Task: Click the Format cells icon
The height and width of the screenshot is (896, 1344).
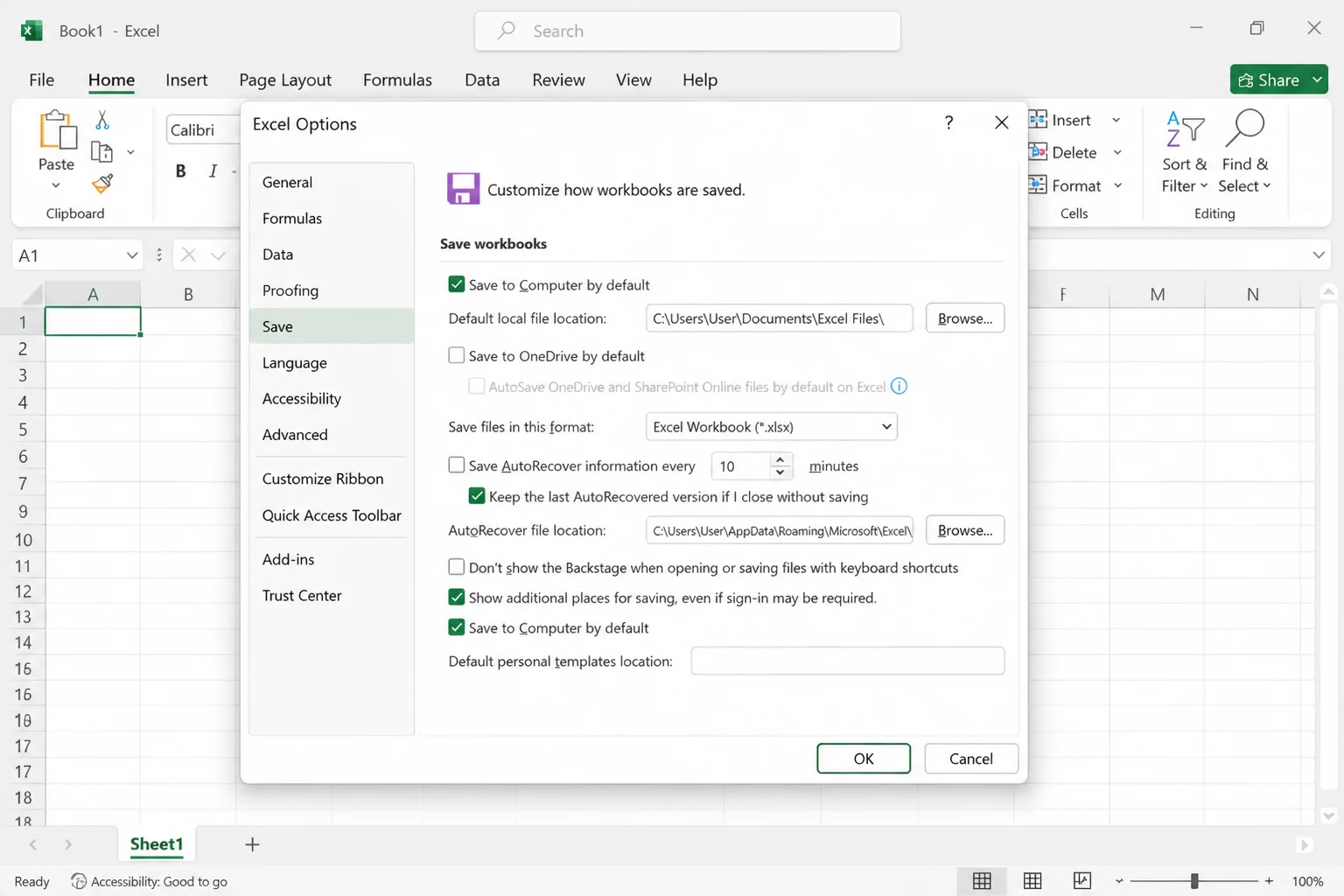Action: tap(1038, 185)
